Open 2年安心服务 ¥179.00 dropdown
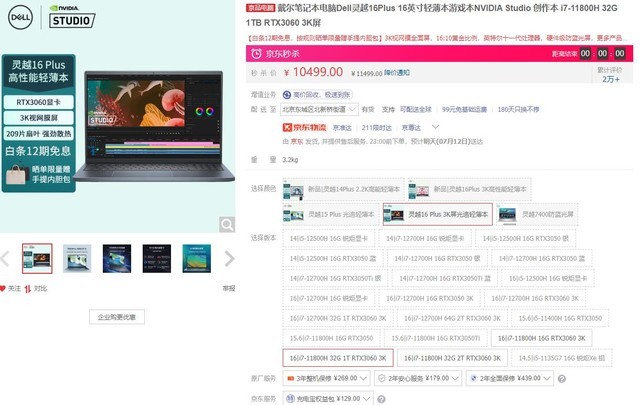Viewport: 640px width, 405px height. (418, 378)
